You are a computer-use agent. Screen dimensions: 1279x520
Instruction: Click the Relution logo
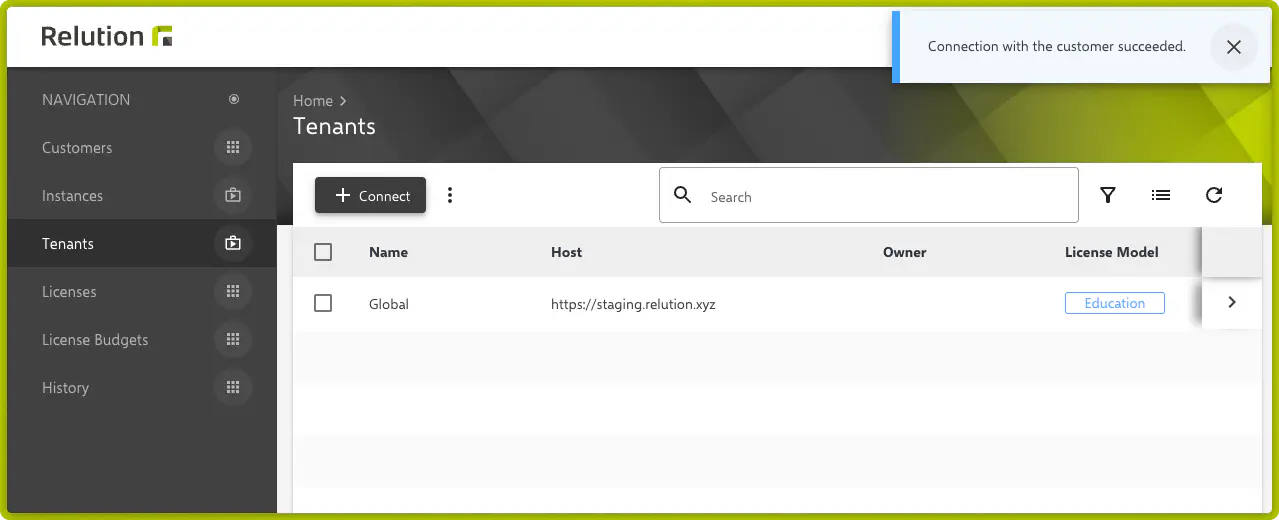[x=107, y=36]
